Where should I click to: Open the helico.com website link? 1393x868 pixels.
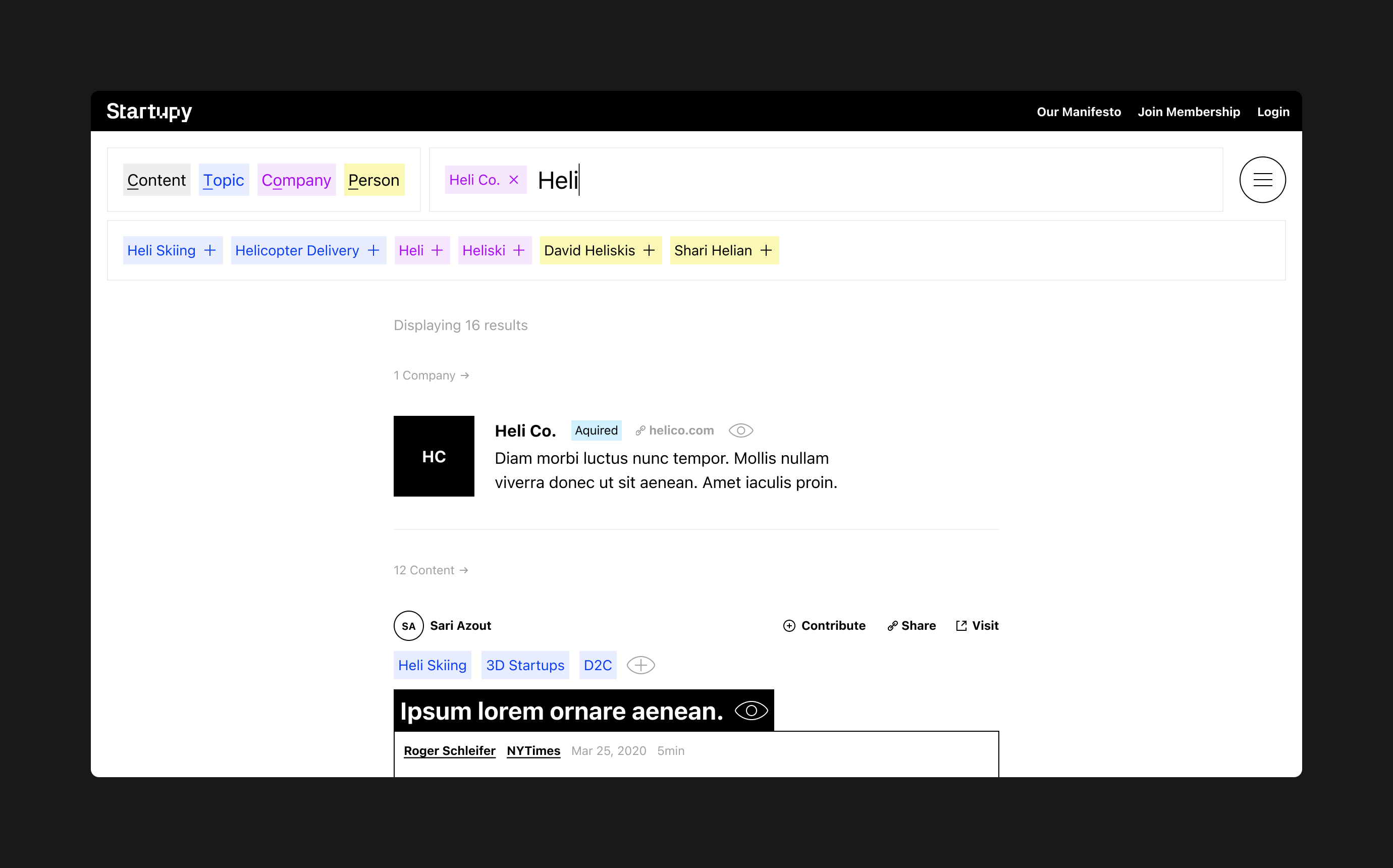(x=681, y=430)
